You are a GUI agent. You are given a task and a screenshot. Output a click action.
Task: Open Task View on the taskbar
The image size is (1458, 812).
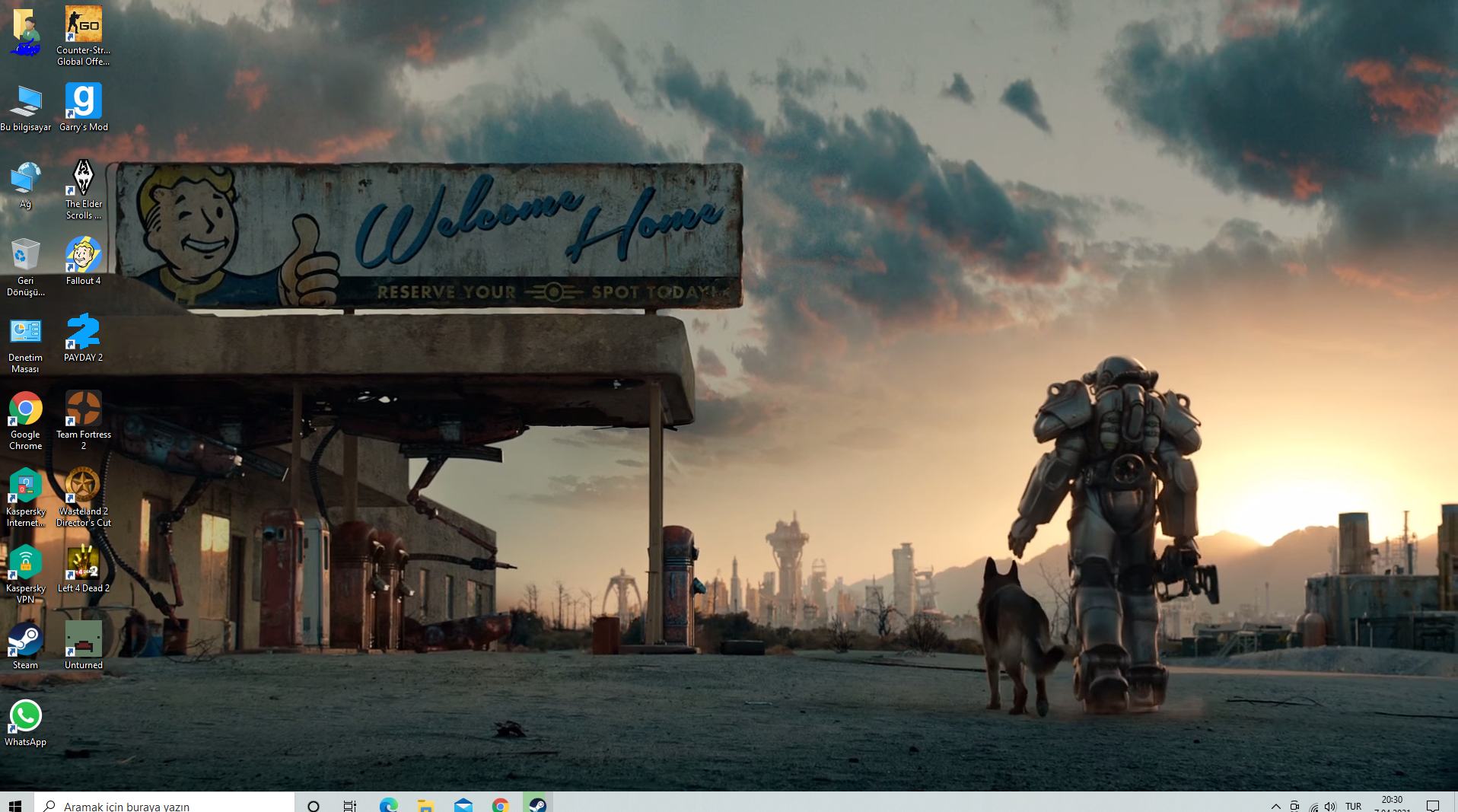click(350, 805)
